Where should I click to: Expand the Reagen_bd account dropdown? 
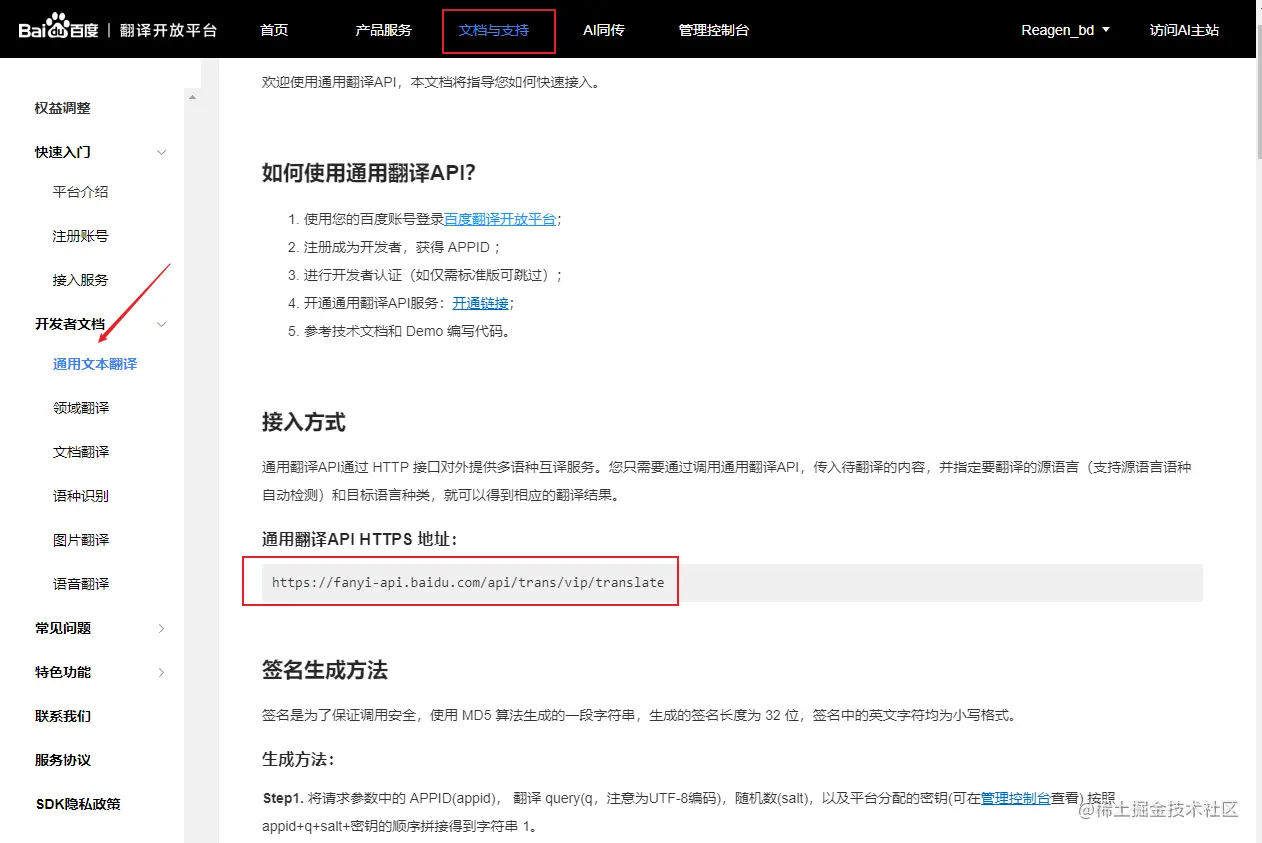pyautogui.click(x=1066, y=30)
